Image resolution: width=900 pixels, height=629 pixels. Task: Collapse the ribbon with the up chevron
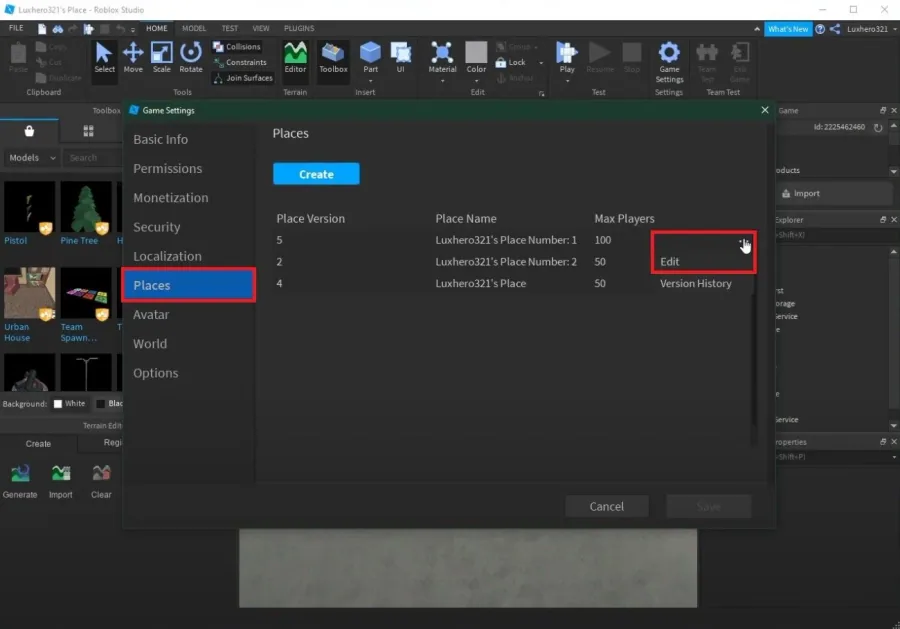[x=757, y=29]
